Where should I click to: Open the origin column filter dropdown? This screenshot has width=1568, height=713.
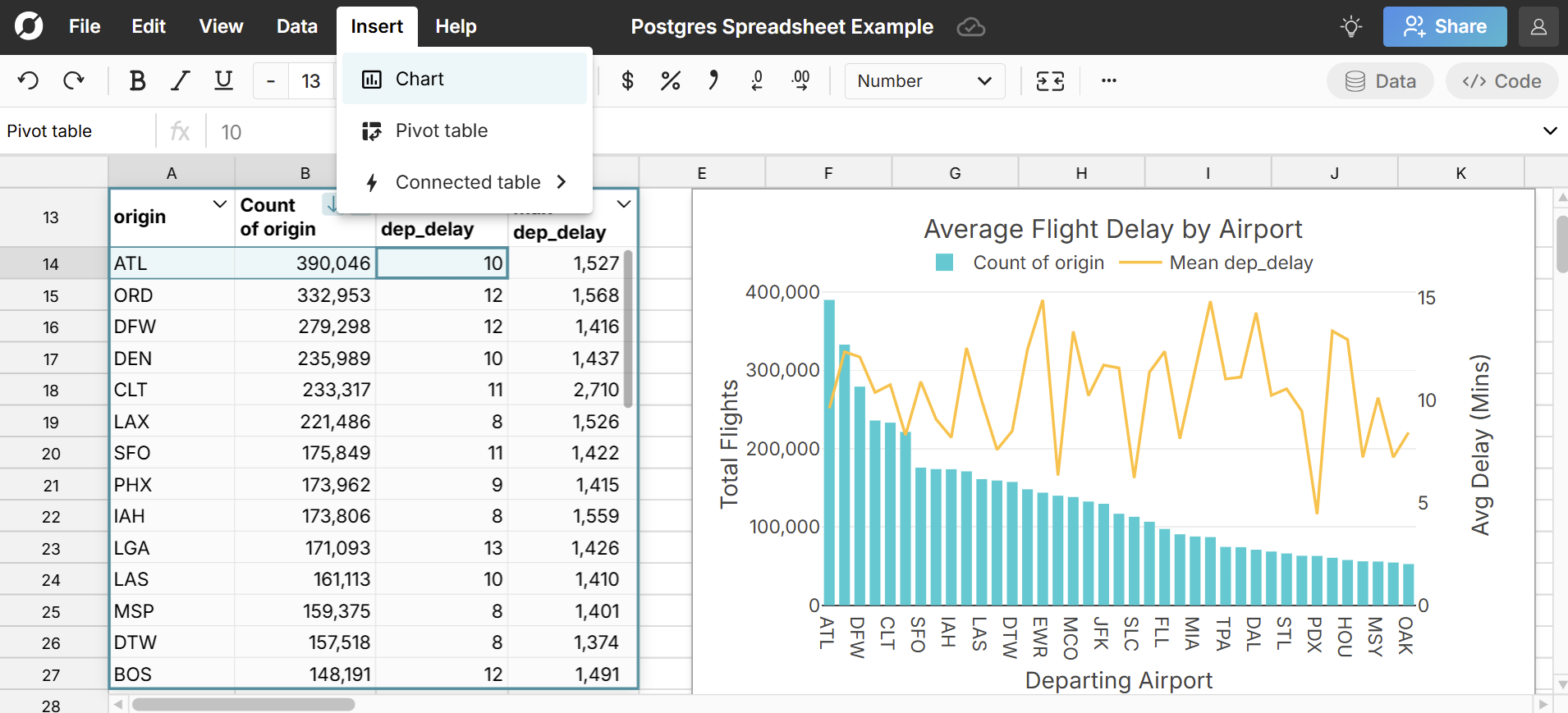(219, 204)
